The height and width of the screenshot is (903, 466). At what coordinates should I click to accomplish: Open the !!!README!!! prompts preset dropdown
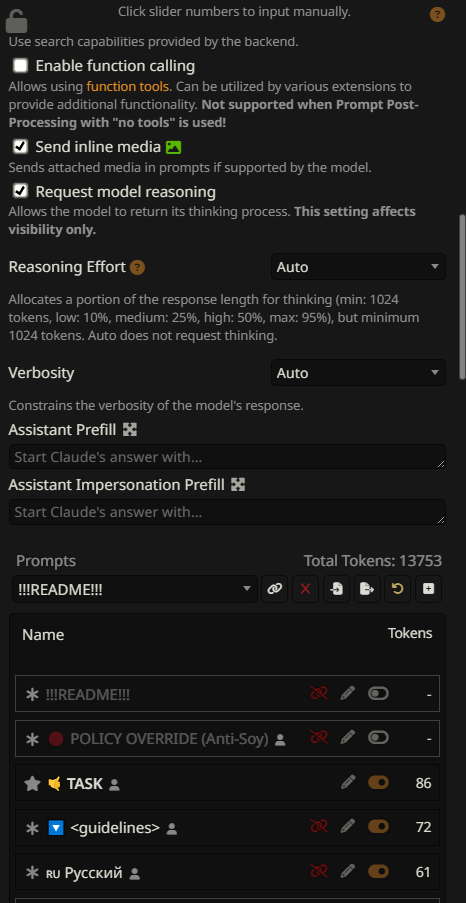pyautogui.click(x=135, y=589)
